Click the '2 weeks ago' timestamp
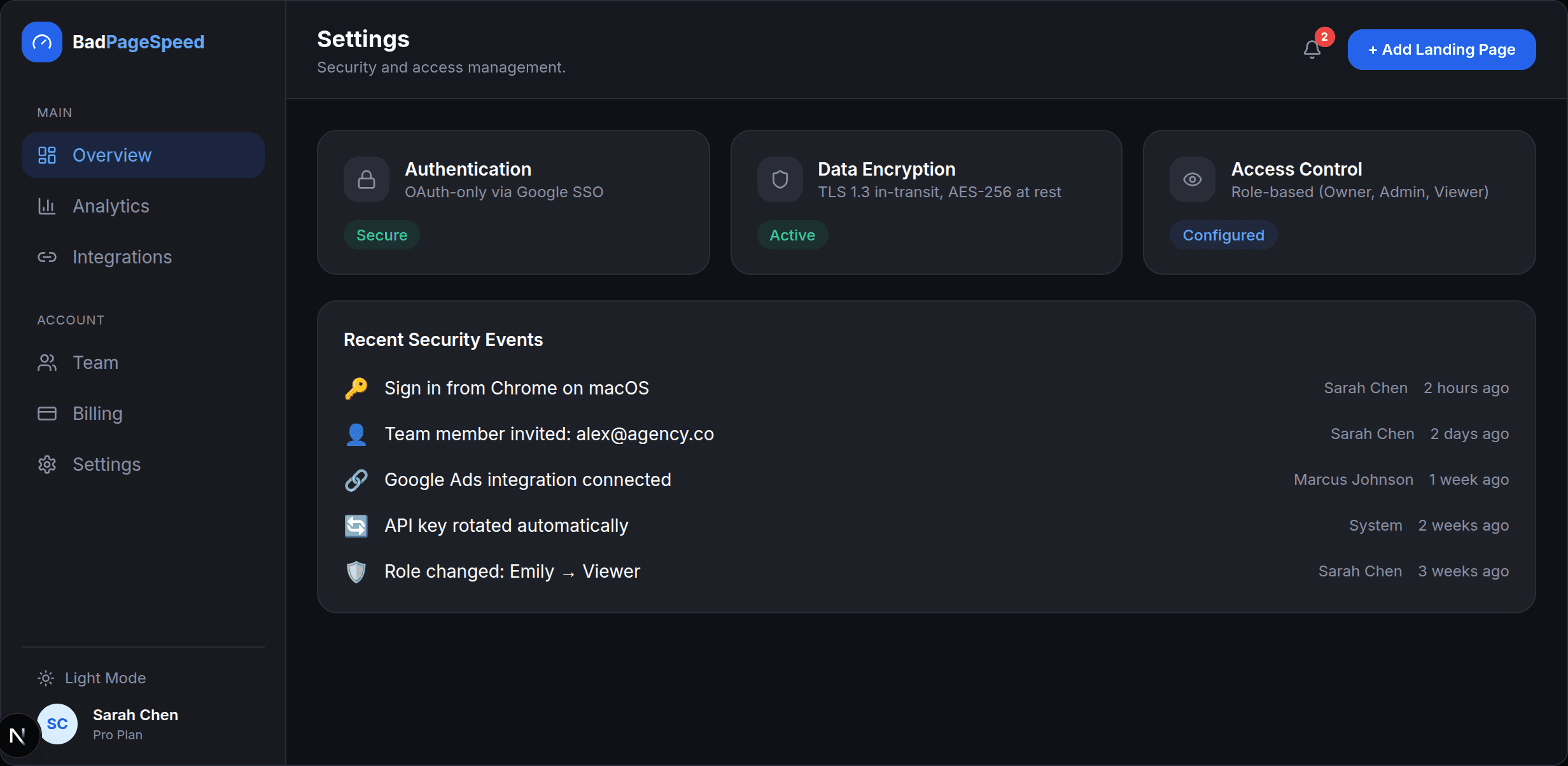 pos(1464,526)
